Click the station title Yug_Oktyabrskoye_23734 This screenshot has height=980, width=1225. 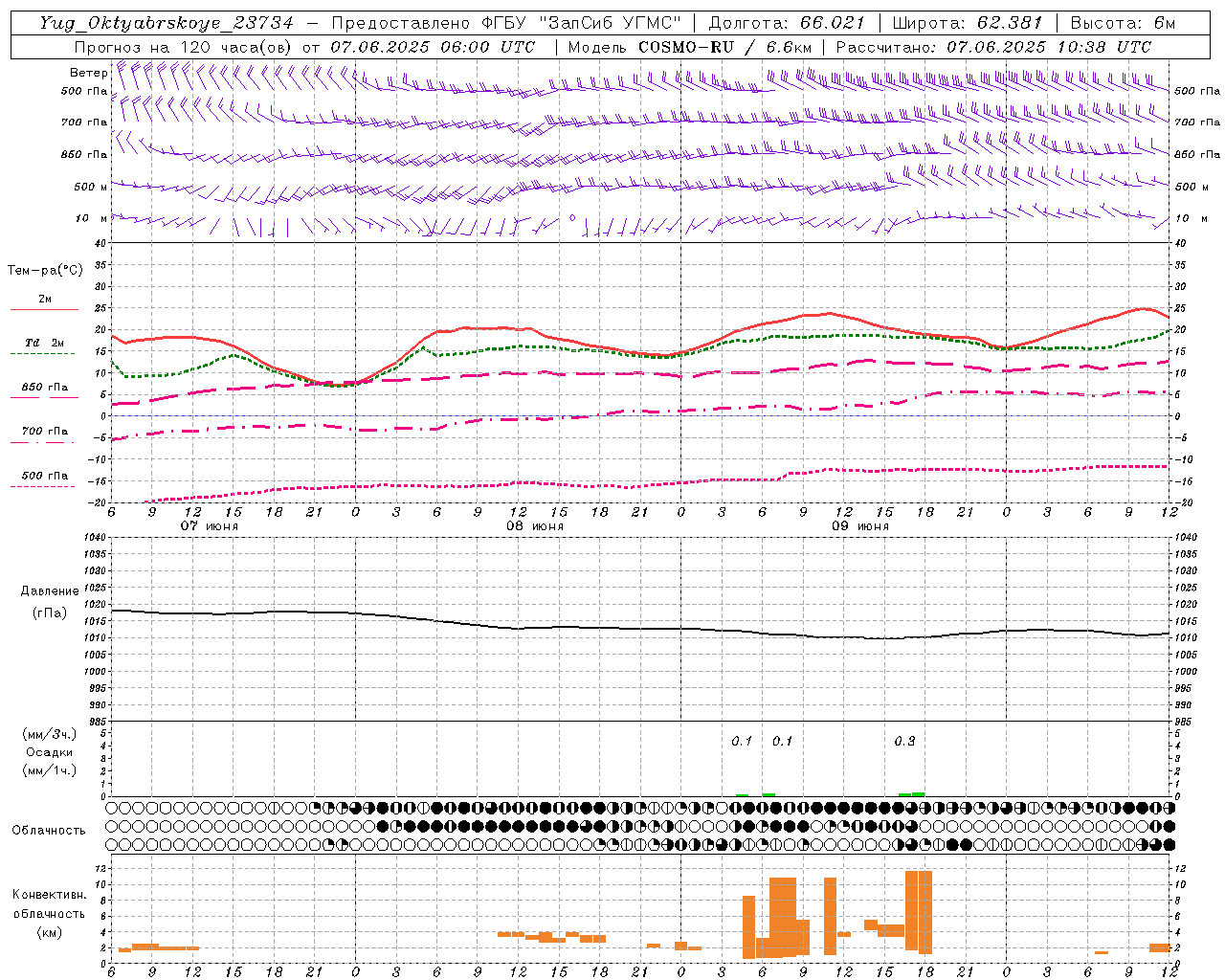click(x=167, y=23)
